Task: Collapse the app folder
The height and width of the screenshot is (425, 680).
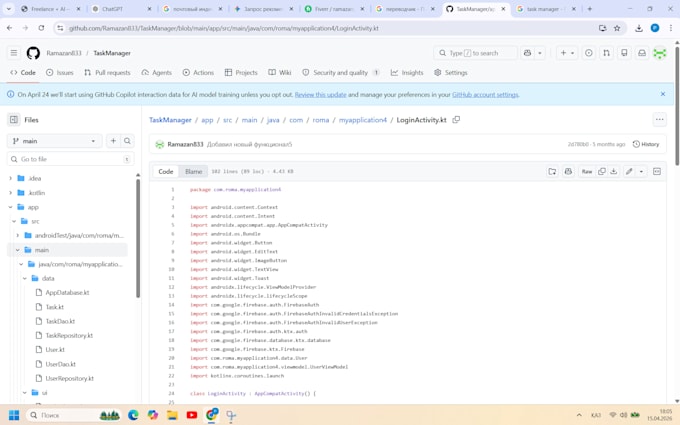Action: pyautogui.click(x=10, y=207)
